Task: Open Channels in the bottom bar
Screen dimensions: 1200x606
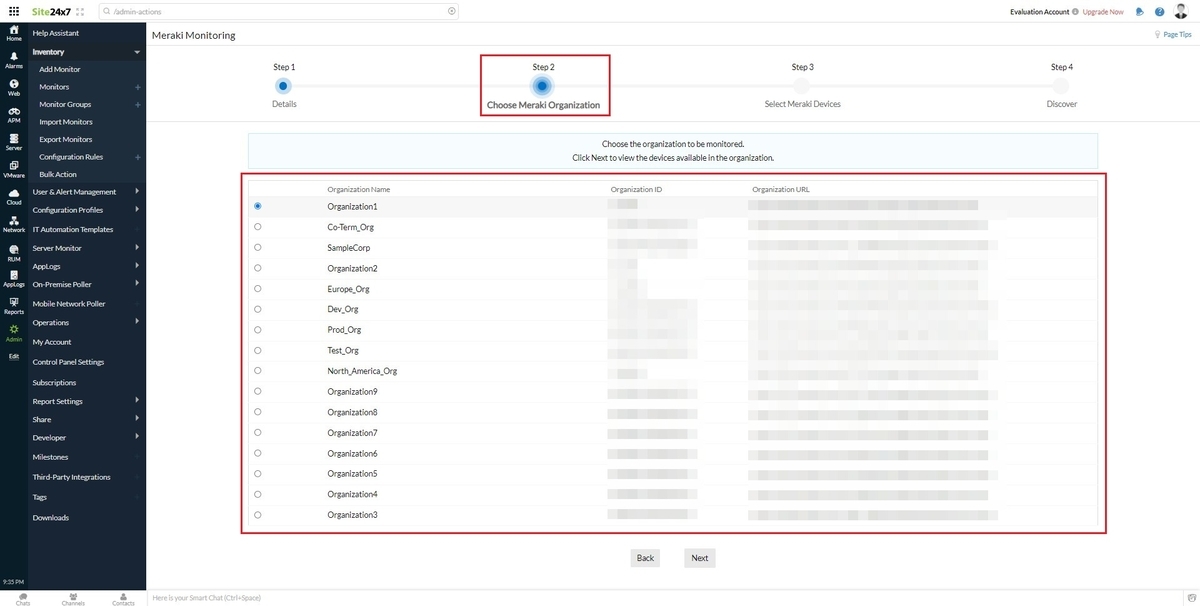Action: [73, 598]
